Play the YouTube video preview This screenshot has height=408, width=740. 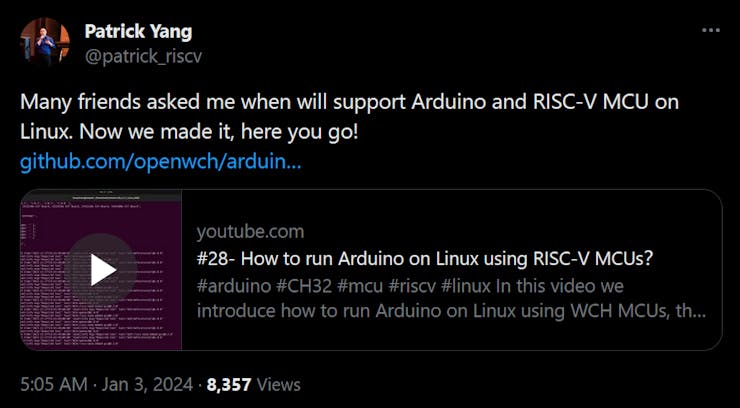101,270
